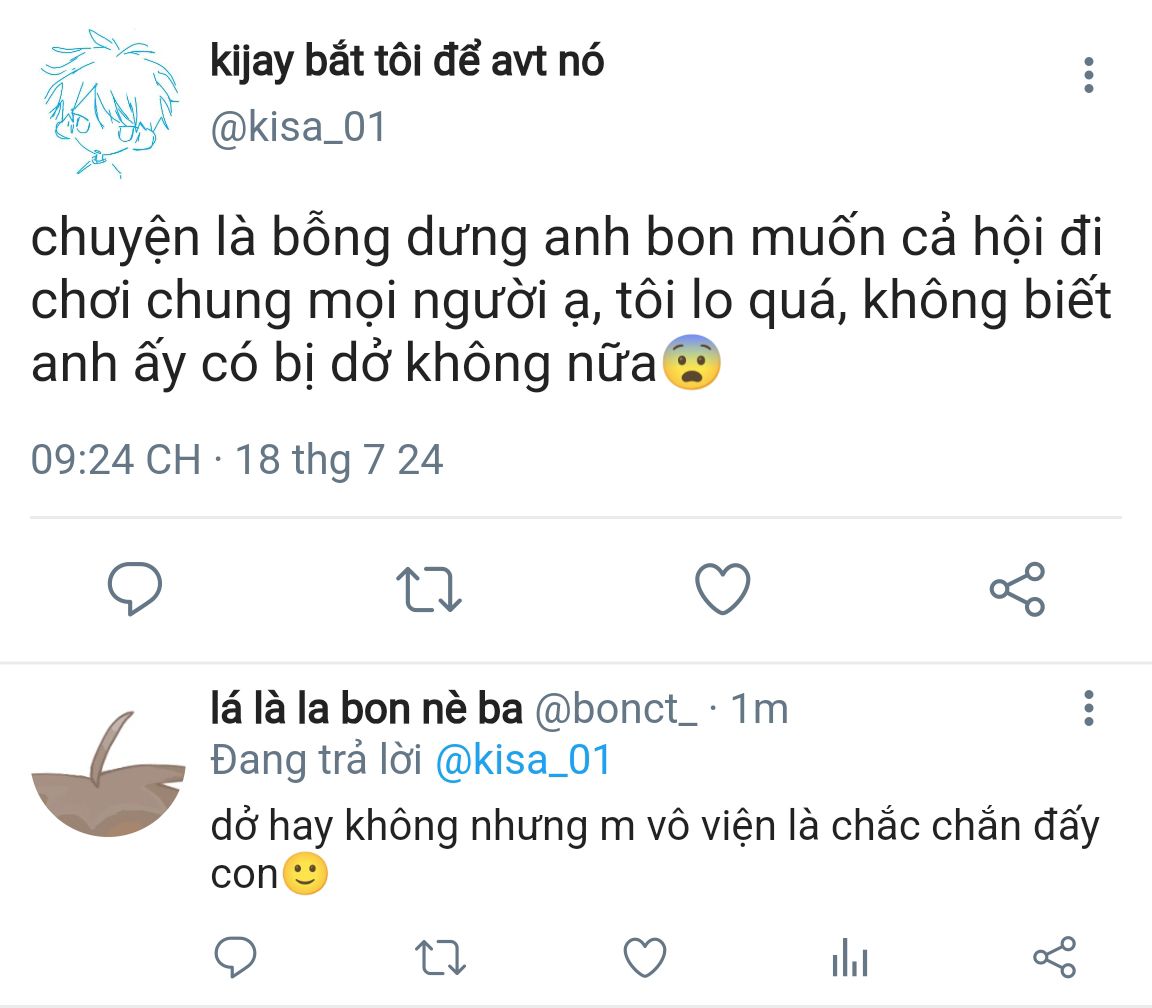The image size is (1152, 1008).
Task: Share the reply from bonct_
Action: [1054, 958]
